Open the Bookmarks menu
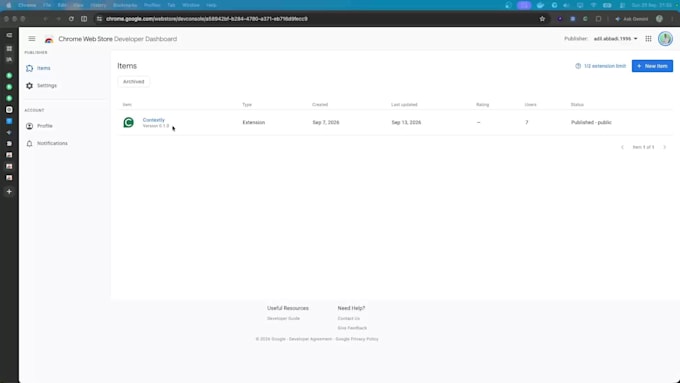Image resolution: width=680 pixels, height=383 pixels. click(x=125, y=5)
